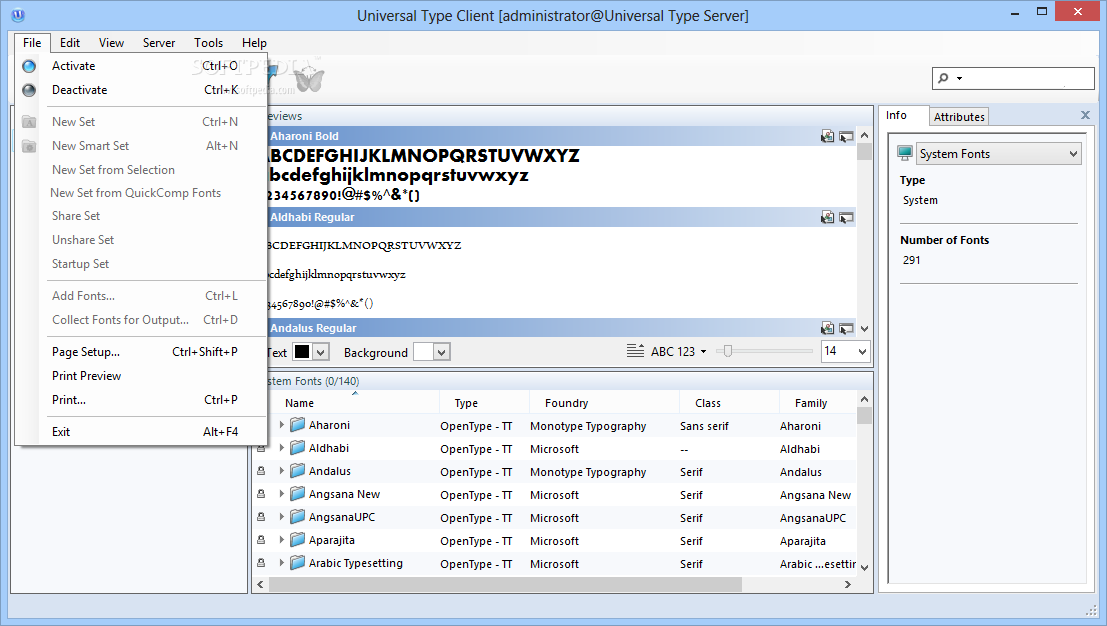Click the Activate blue sphere icon in File menu
The height and width of the screenshot is (626, 1107).
pos(29,66)
